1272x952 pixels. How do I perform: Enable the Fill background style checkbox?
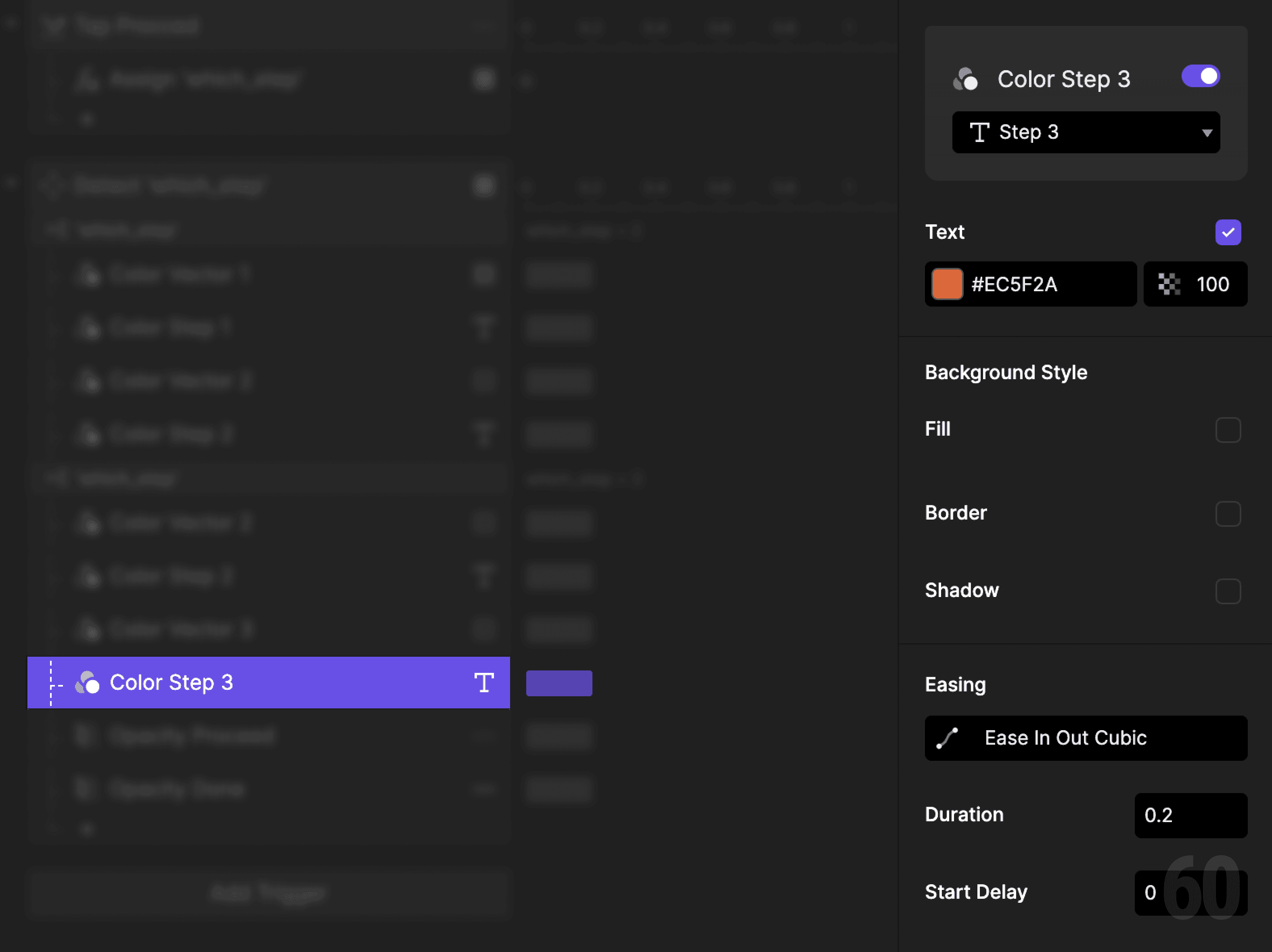[1228, 430]
